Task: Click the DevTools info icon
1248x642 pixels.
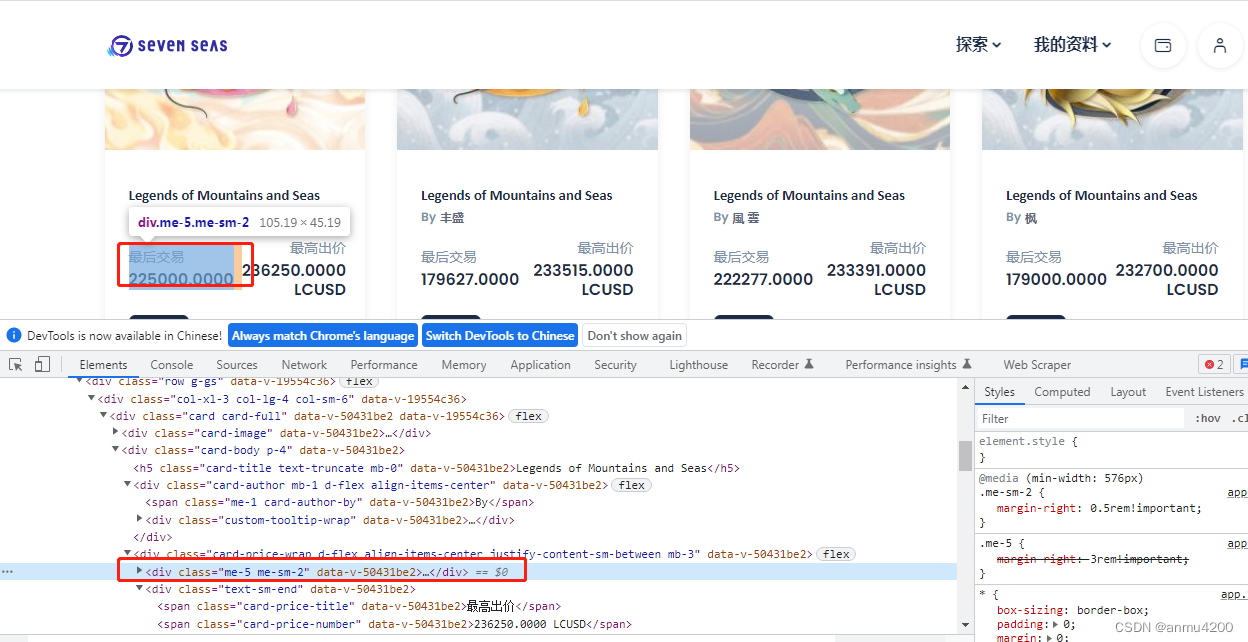Action: click(14, 336)
